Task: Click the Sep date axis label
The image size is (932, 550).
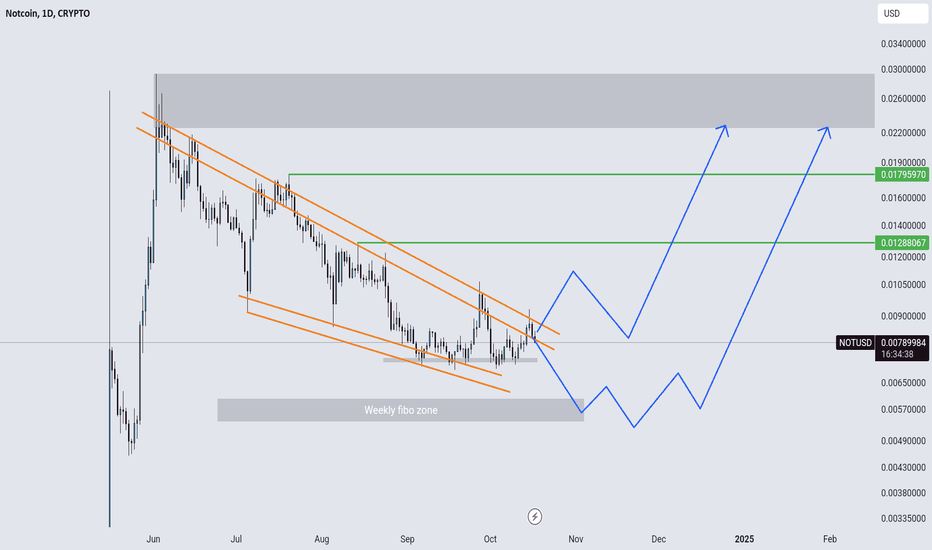Action: click(407, 539)
